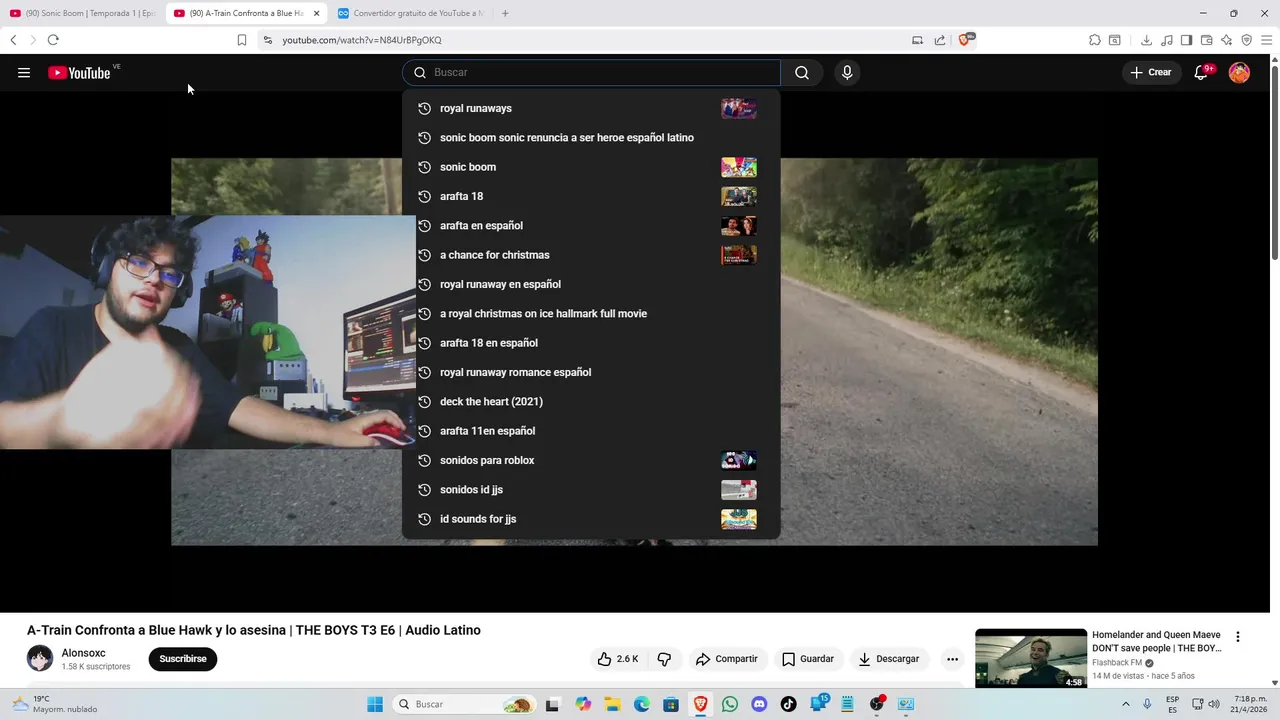Click thumbnail beside "sonic boom" suggestion
This screenshot has width=1280, height=720.
pyautogui.click(x=739, y=167)
